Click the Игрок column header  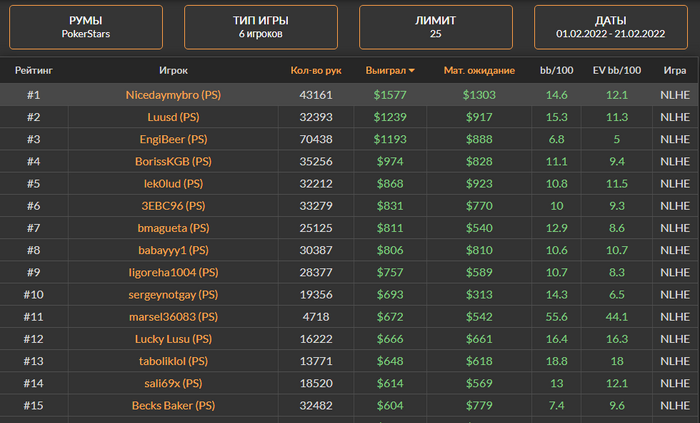tap(173, 71)
